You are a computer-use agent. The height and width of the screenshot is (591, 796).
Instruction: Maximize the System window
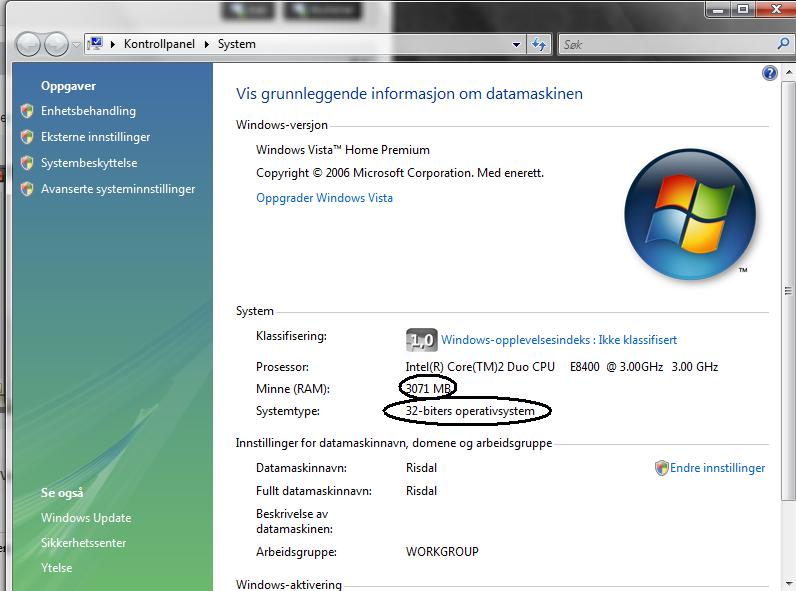tap(743, 9)
